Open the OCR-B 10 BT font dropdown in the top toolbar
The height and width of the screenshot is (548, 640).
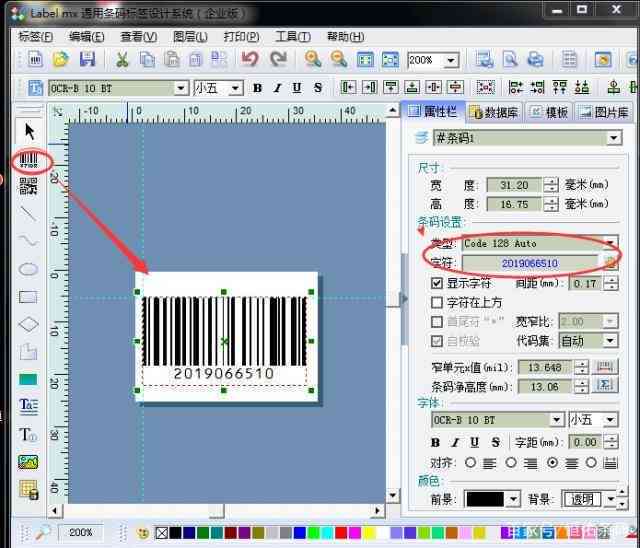tap(180, 88)
